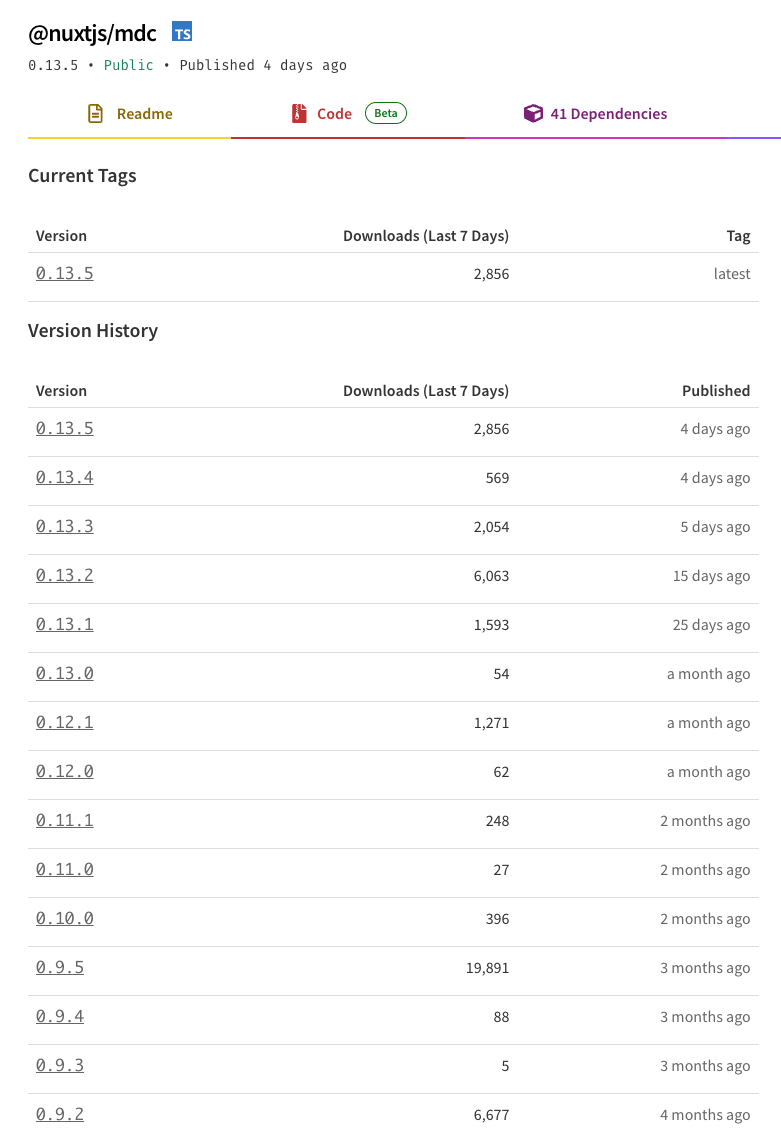Click version 0.13.0 link
Image resolution: width=781 pixels, height=1134 pixels.
(x=65, y=673)
